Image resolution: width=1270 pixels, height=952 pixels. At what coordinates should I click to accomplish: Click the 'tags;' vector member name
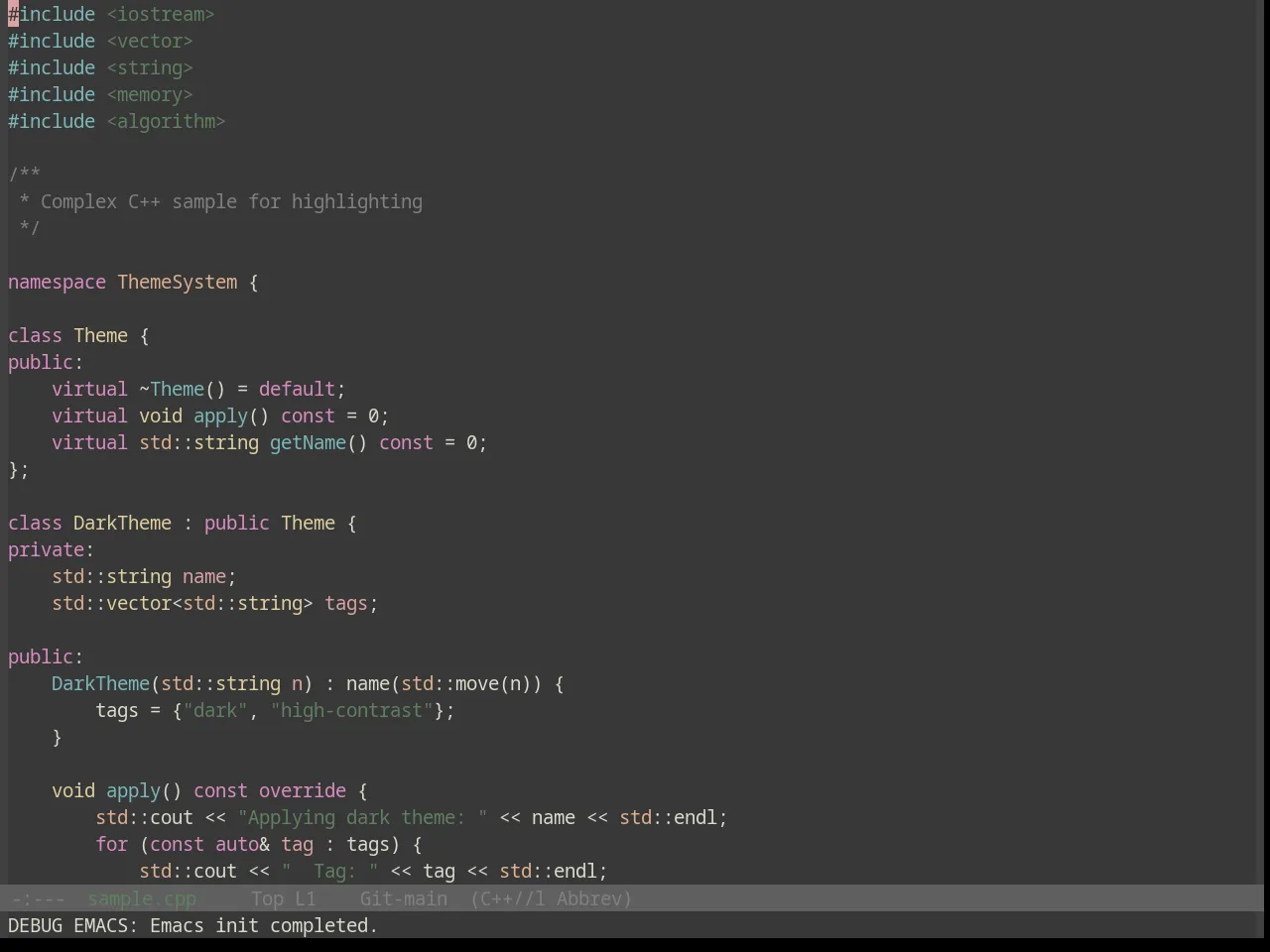point(351,603)
